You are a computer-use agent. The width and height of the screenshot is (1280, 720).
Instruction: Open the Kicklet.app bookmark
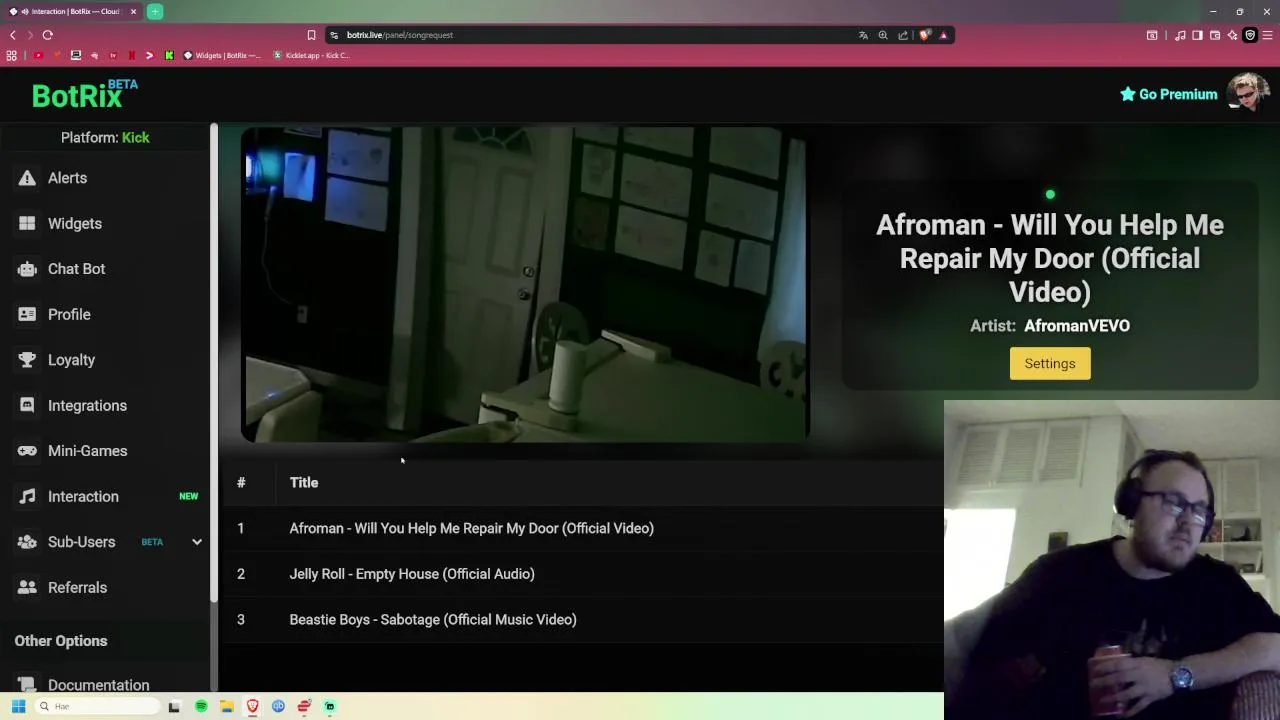pyautogui.click(x=311, y=55)
